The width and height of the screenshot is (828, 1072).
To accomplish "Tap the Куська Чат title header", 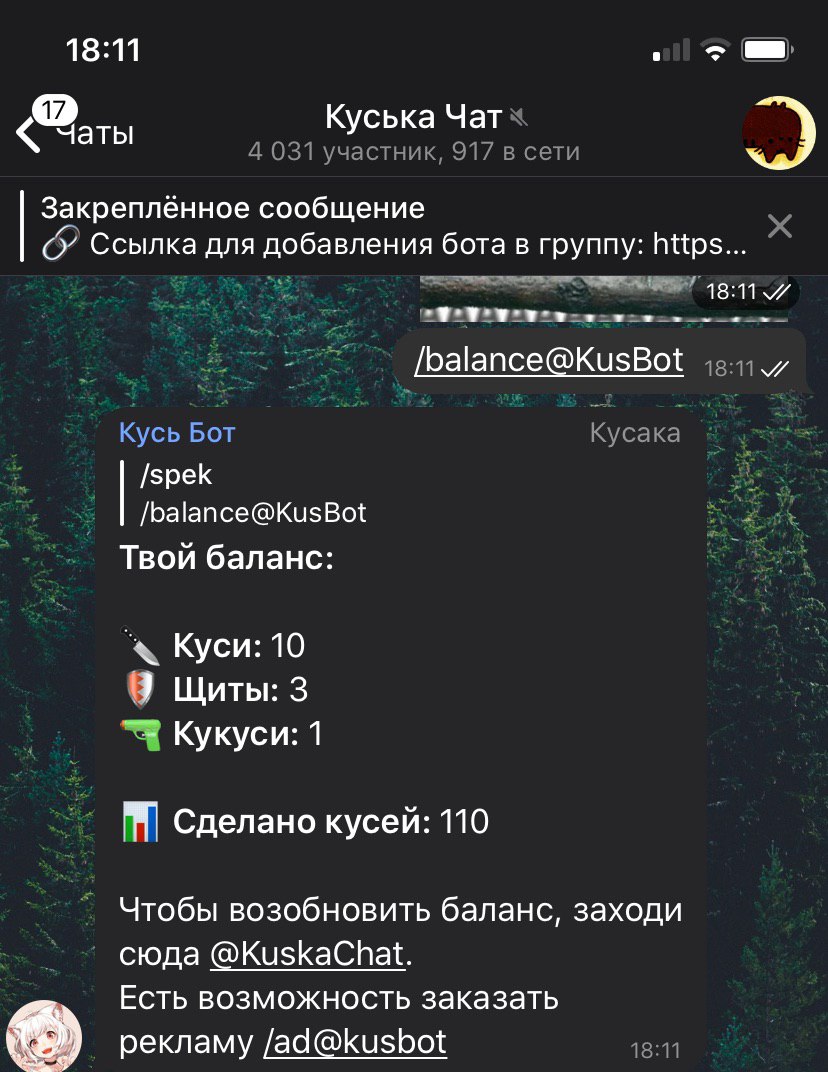I will pyautogui.click(x=413, y=117).
